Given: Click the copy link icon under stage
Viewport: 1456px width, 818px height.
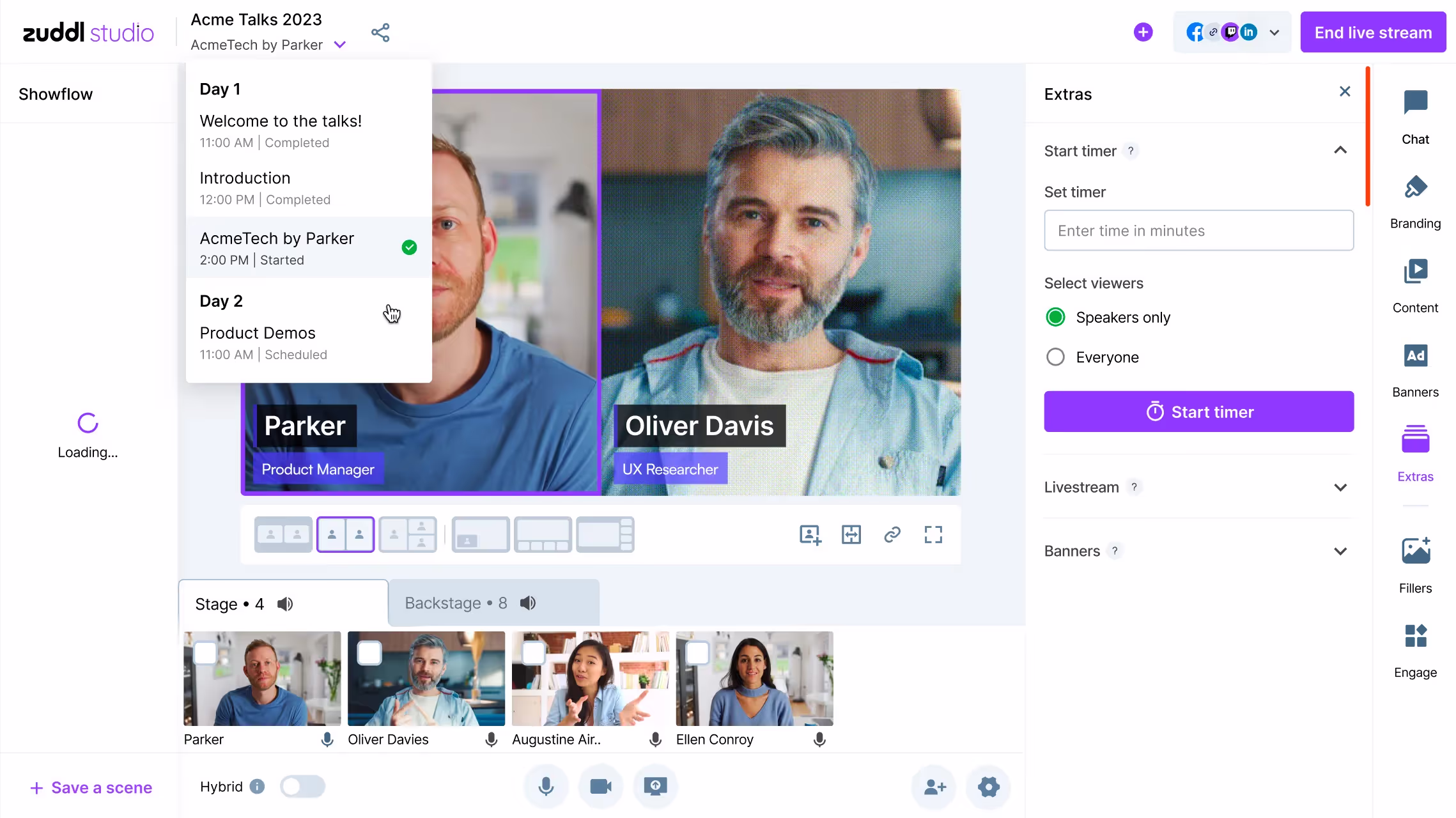Looking at the screenshot, I should pos(892,534).
